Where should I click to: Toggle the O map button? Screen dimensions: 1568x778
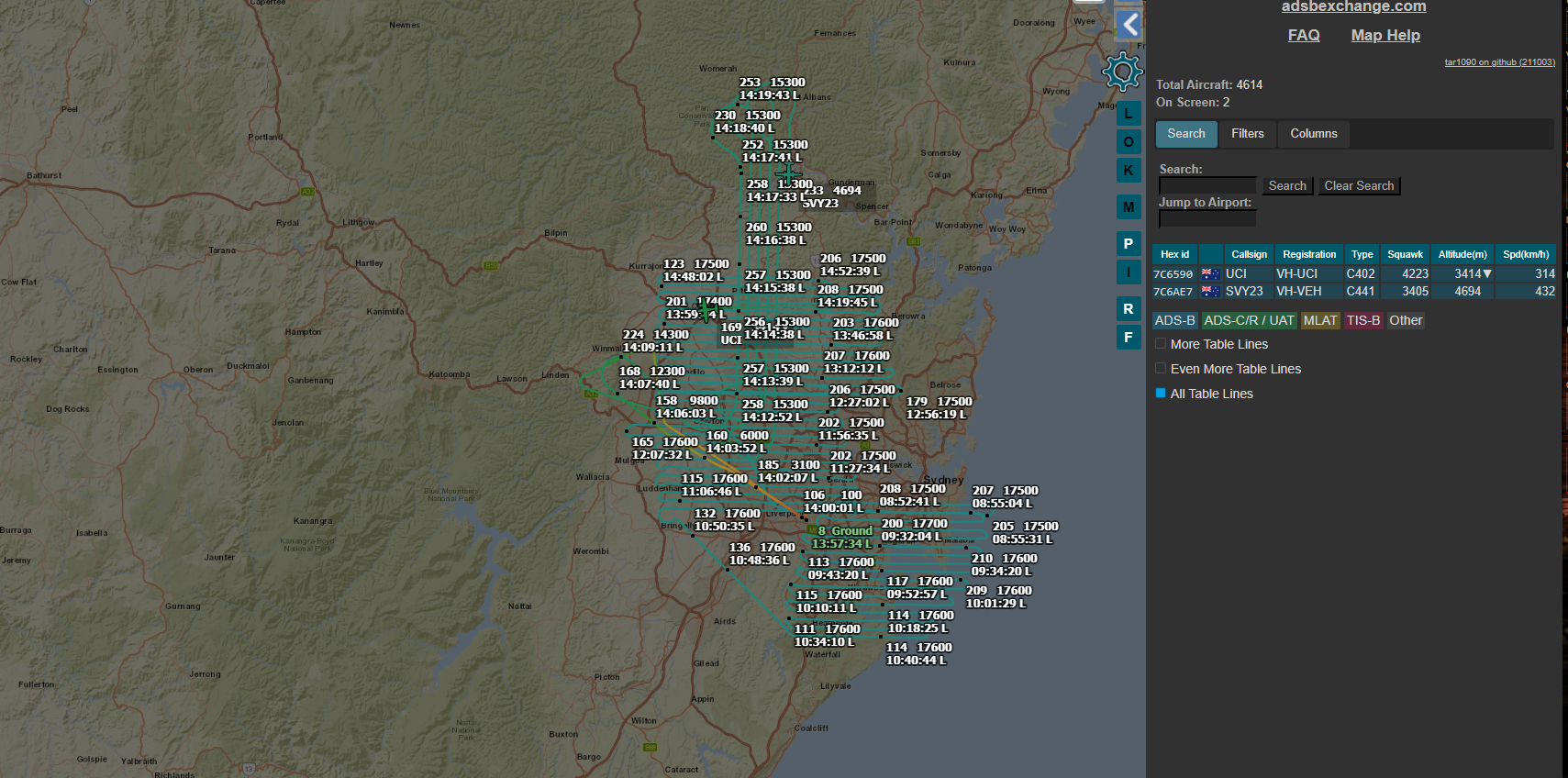[x=1129, y=142]
